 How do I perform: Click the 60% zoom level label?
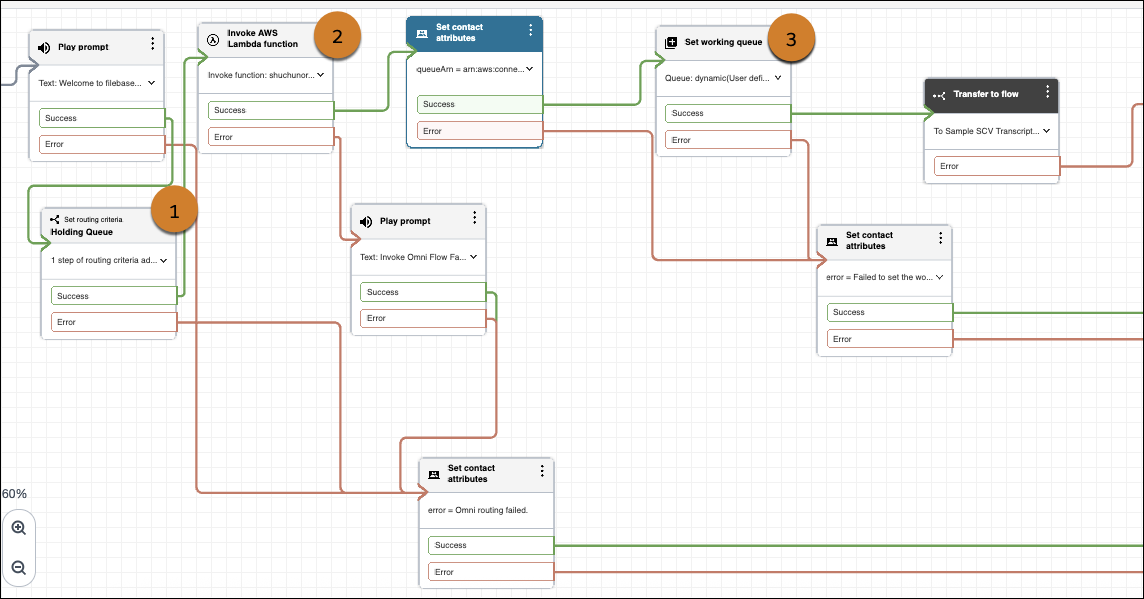click(x=14, y=494)
